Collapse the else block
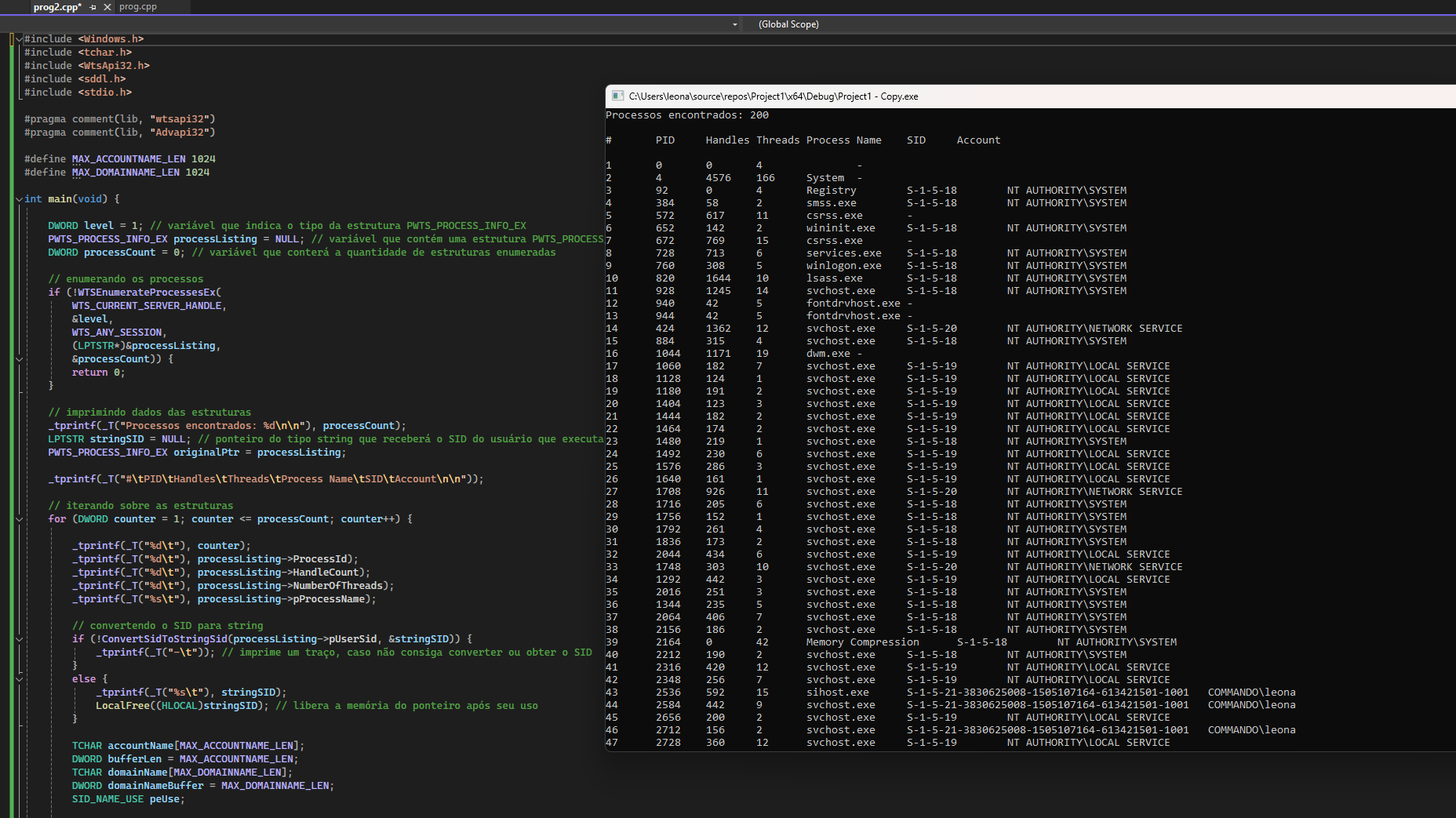 (x=19, y=679)
